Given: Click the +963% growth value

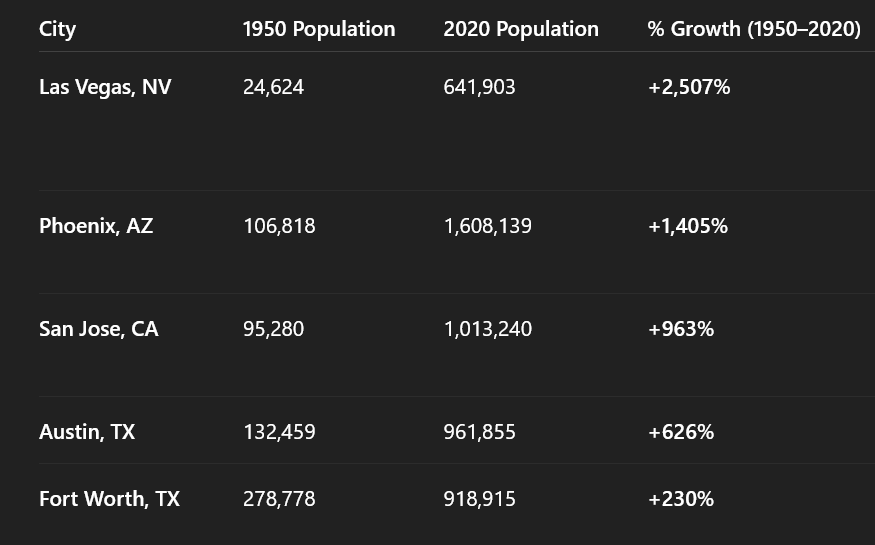Looking at the screenshot, I should point(681,329).
